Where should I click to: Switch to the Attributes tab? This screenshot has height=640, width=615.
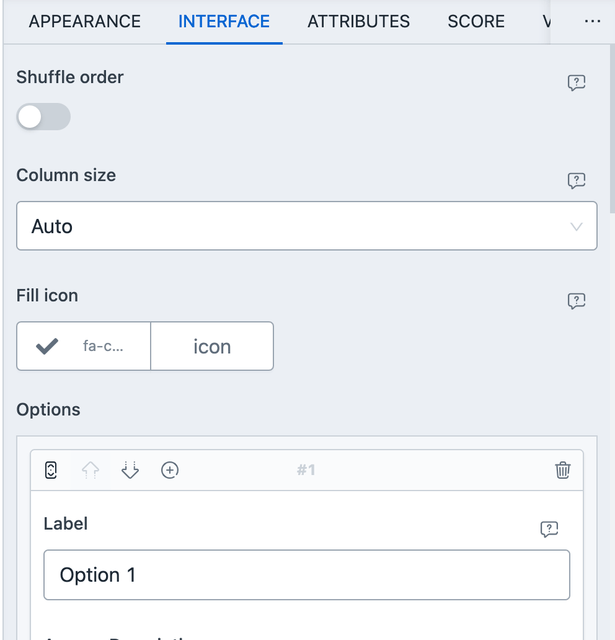tap(358, 21)
